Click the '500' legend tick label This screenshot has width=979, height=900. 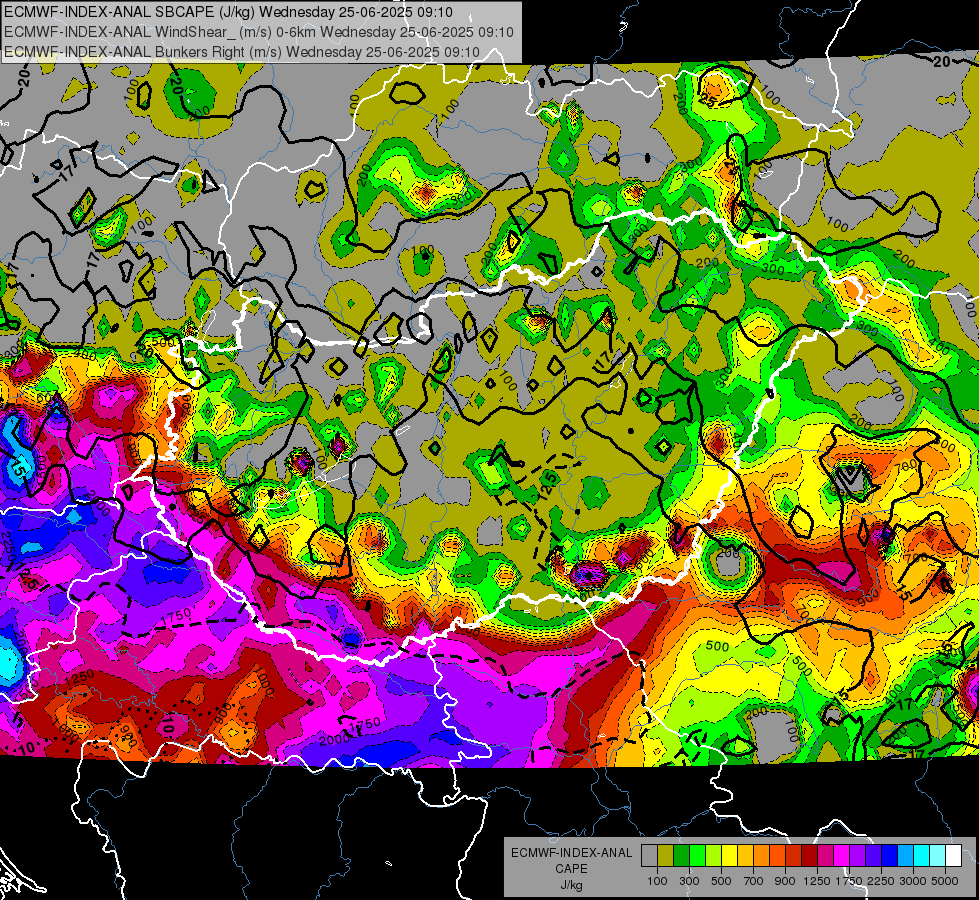[721, 881]
